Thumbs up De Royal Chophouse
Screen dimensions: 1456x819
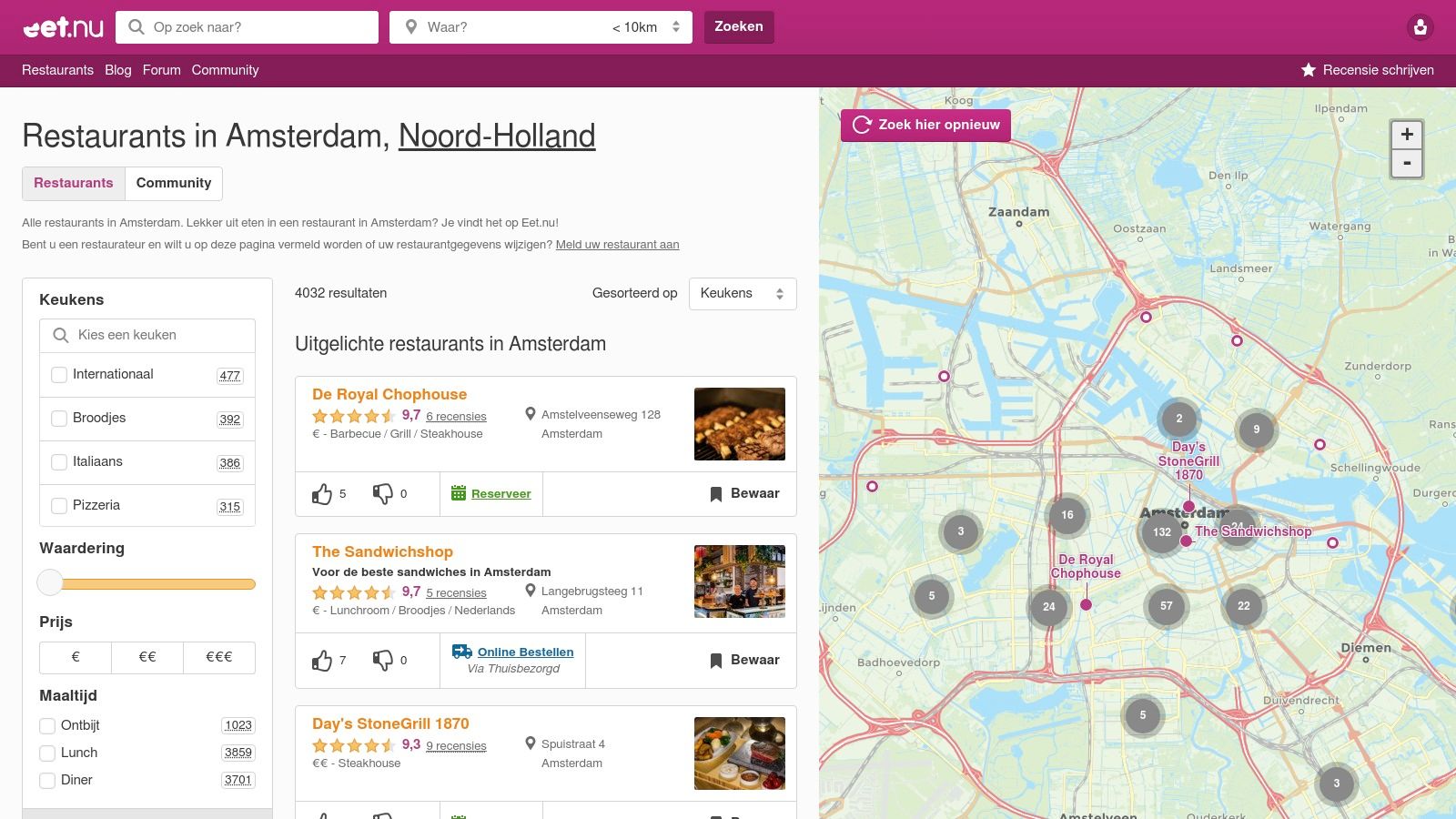coord(322,494)
